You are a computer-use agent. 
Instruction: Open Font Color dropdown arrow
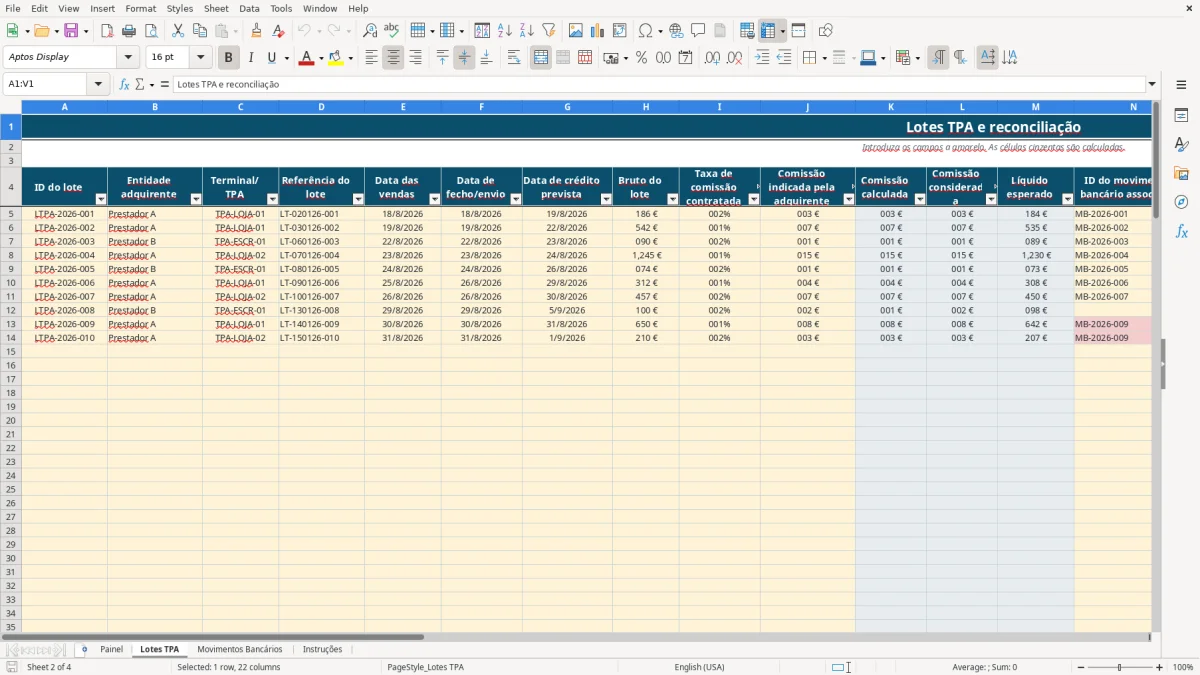coord(321,58)
